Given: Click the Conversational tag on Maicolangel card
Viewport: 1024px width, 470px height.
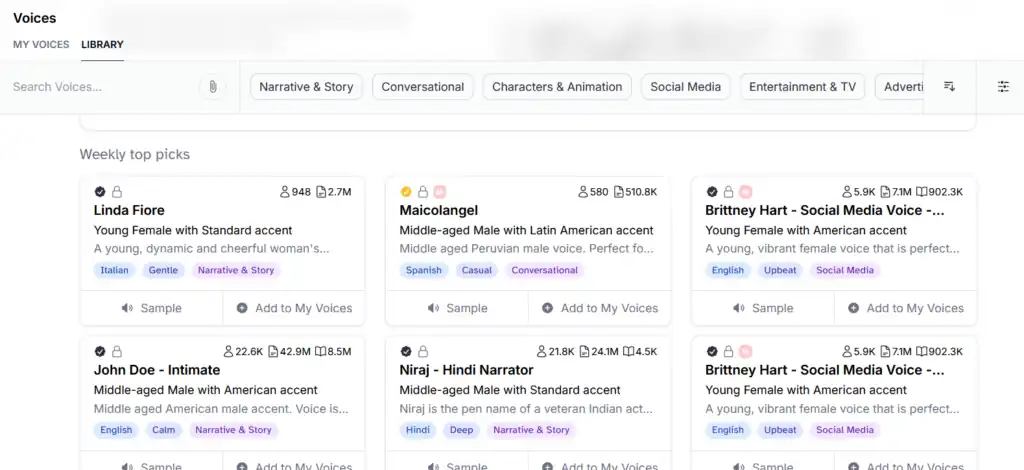Looking at the screenshot, I should pyautogui.click(x=545, y=270).
